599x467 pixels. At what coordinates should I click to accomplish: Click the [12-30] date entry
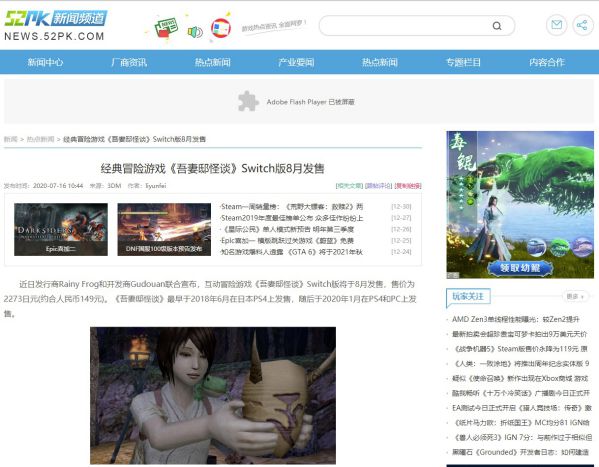(401, 207)
